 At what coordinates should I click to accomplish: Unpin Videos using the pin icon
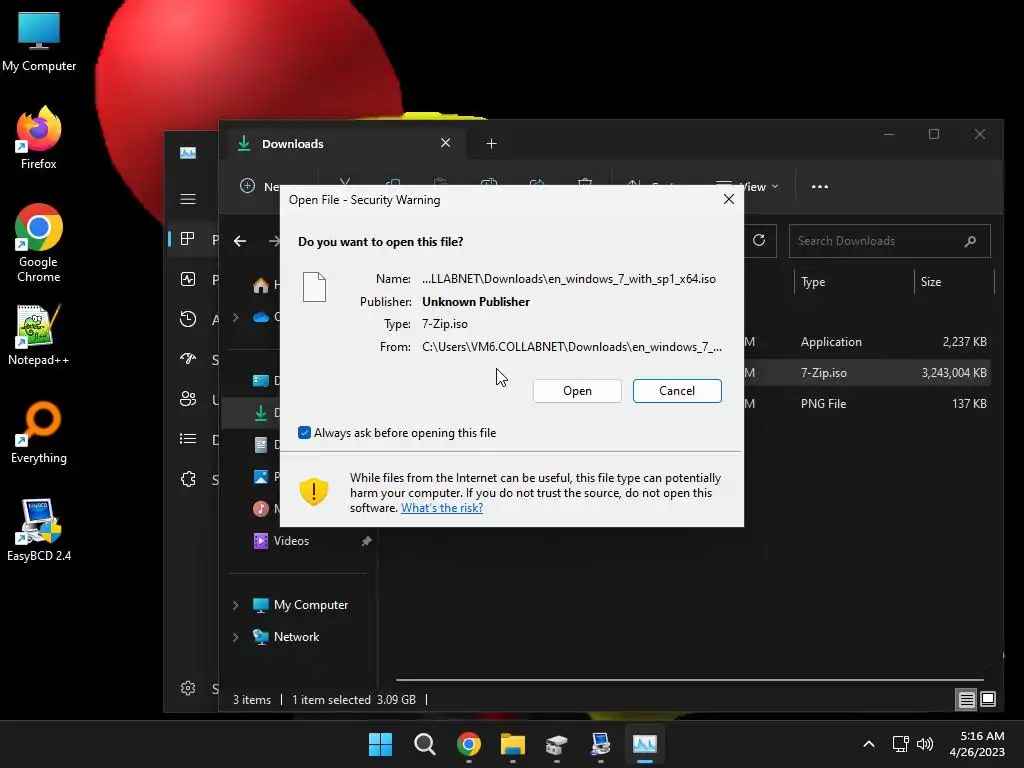pyautogui.click(x=366, y=541)
